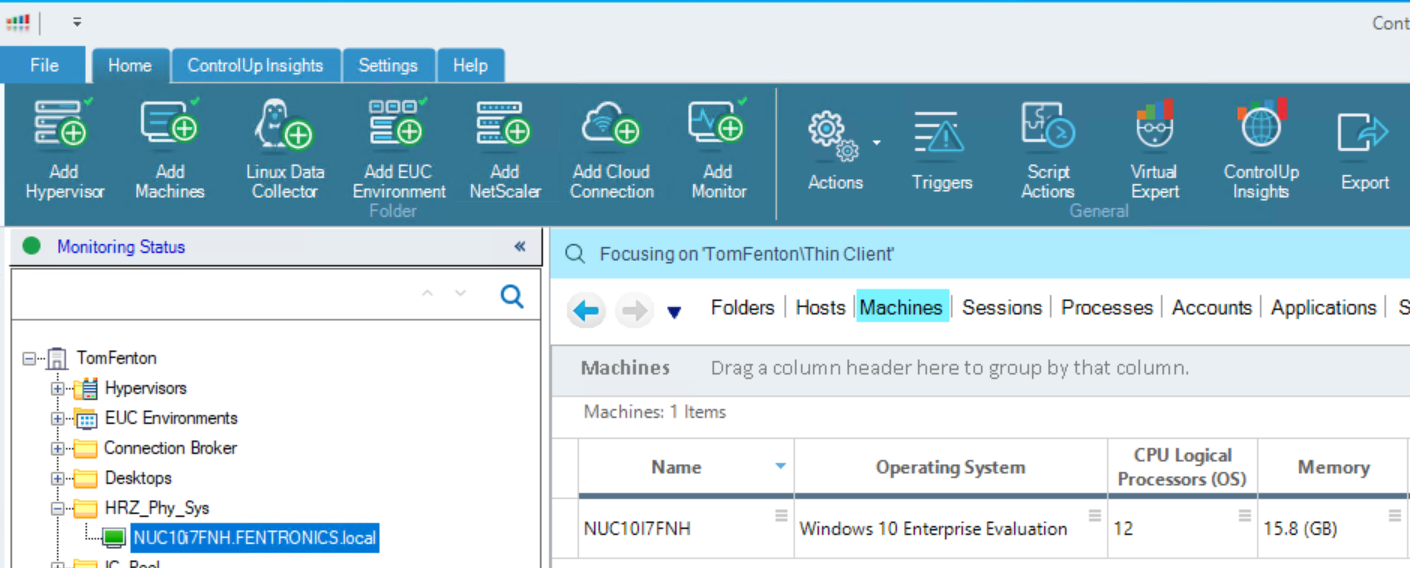Open Script Actions
Viewport: 1410px width, 568px height.
coord(1048,150)
